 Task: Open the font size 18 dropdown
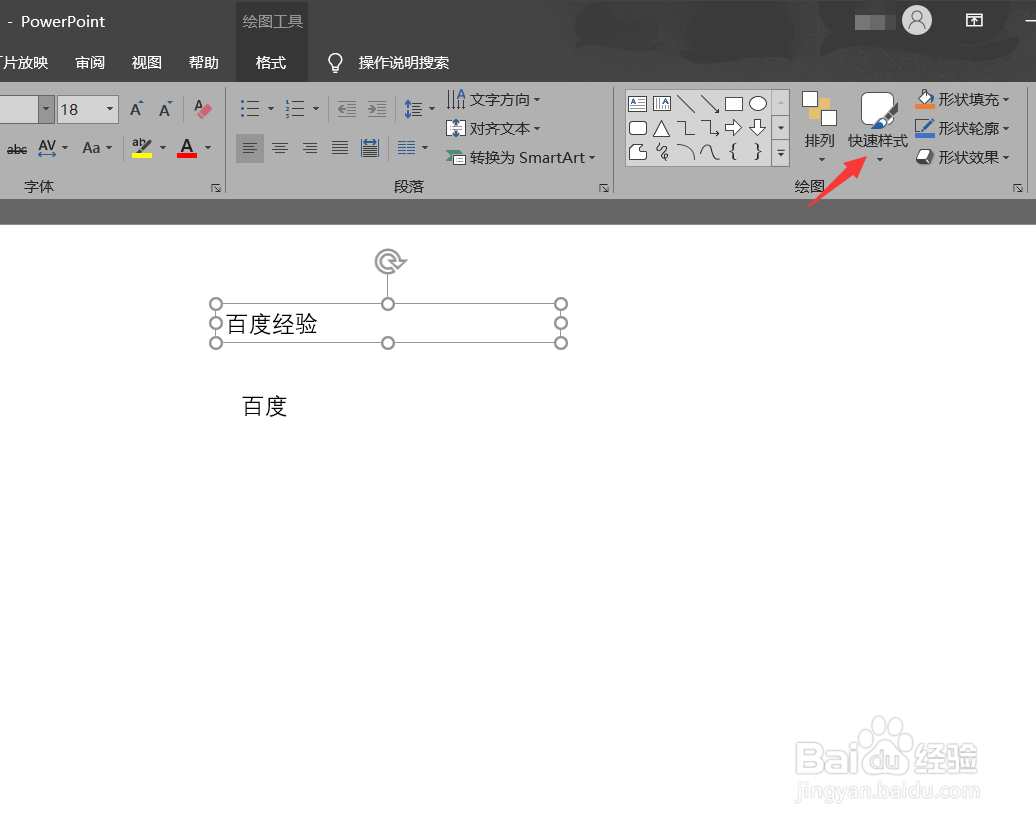tap(110, 109)
